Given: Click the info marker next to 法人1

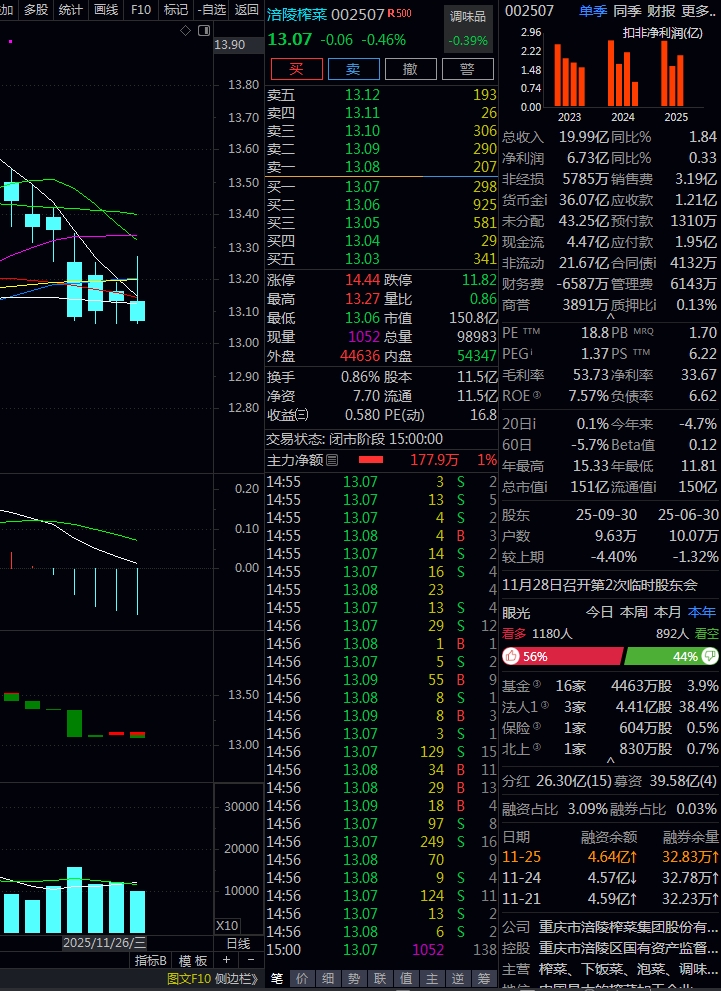Looking at the screenshot, I should pos(545,705).
